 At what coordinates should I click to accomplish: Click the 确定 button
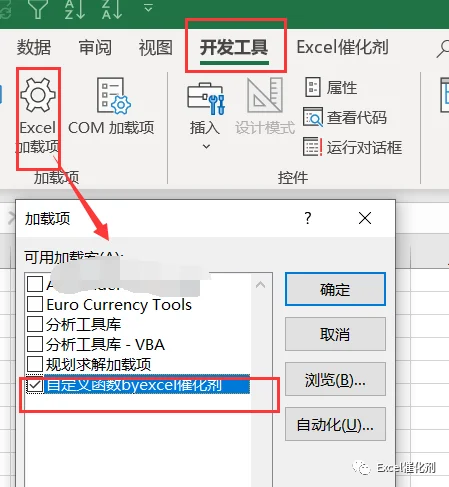pyautogui.click(x=335, y=289)
